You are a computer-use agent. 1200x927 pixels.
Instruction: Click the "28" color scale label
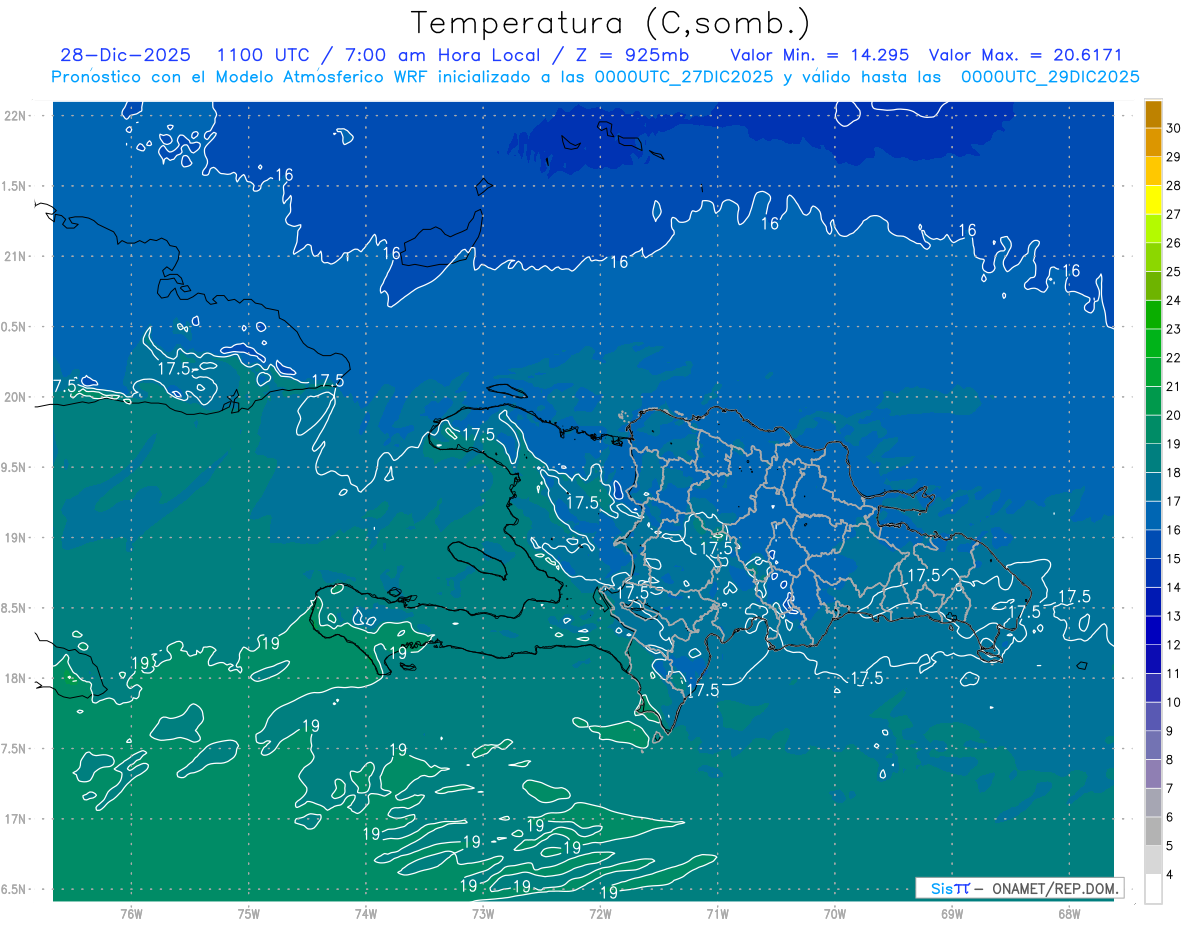[1173, 186]
